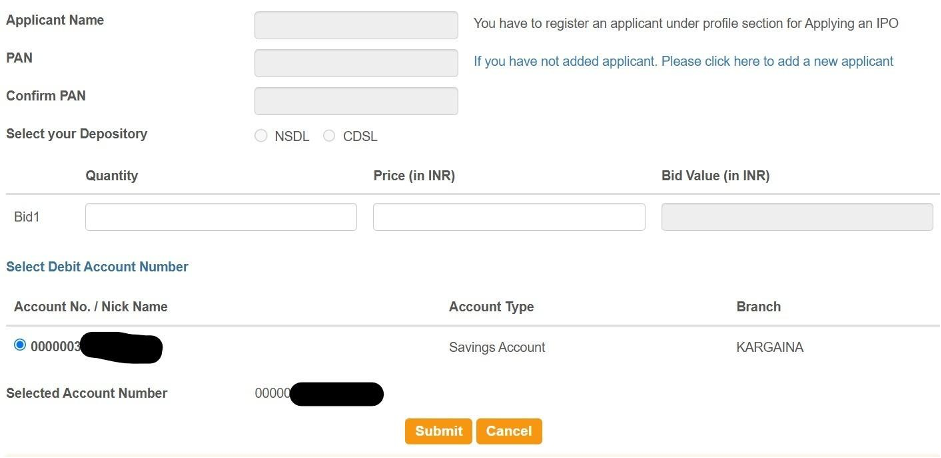Click the Branch column header
941x458 pixels.
(x=758, y=307)
